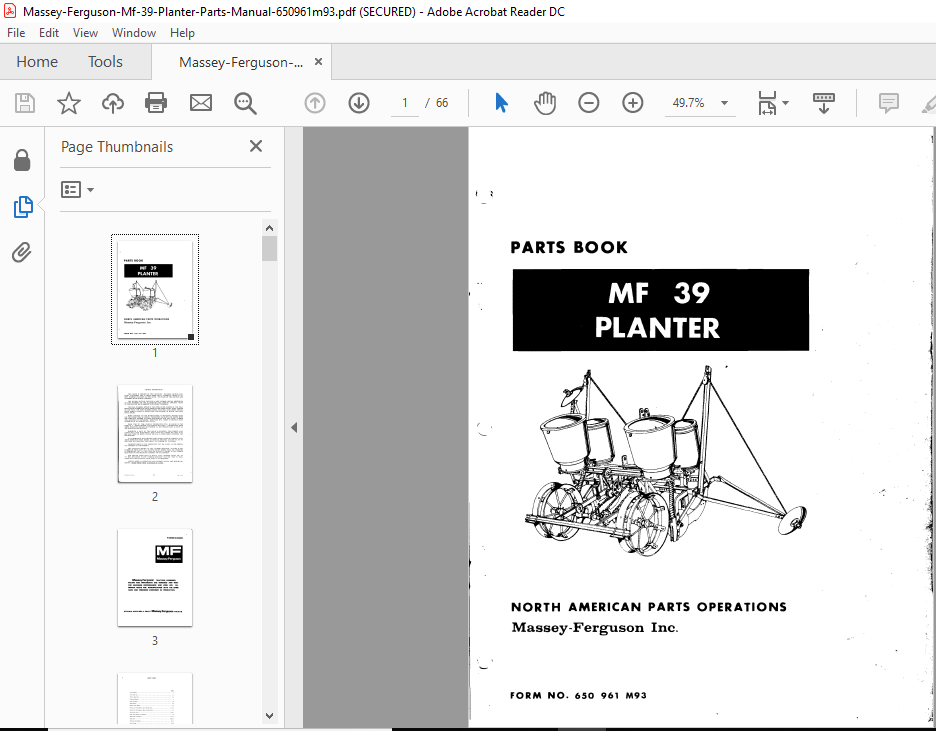
Task: Open the attachments paperclip panel
Action: click(21, 252)
